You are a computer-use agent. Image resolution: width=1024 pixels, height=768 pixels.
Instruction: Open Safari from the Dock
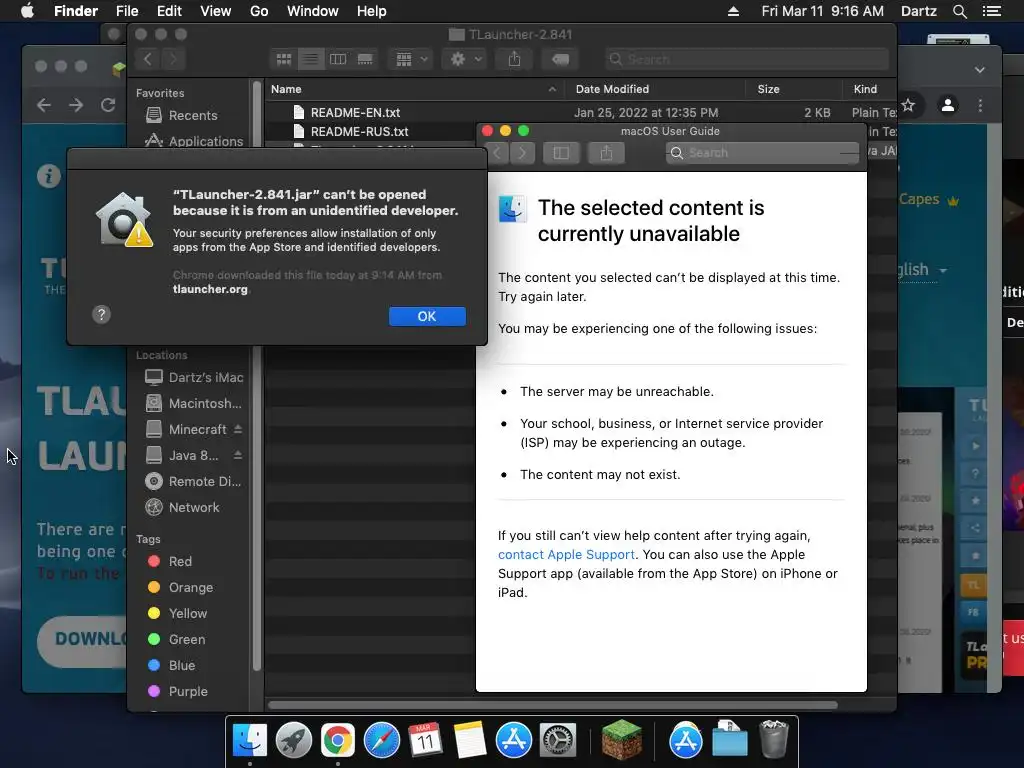(381, 741)
